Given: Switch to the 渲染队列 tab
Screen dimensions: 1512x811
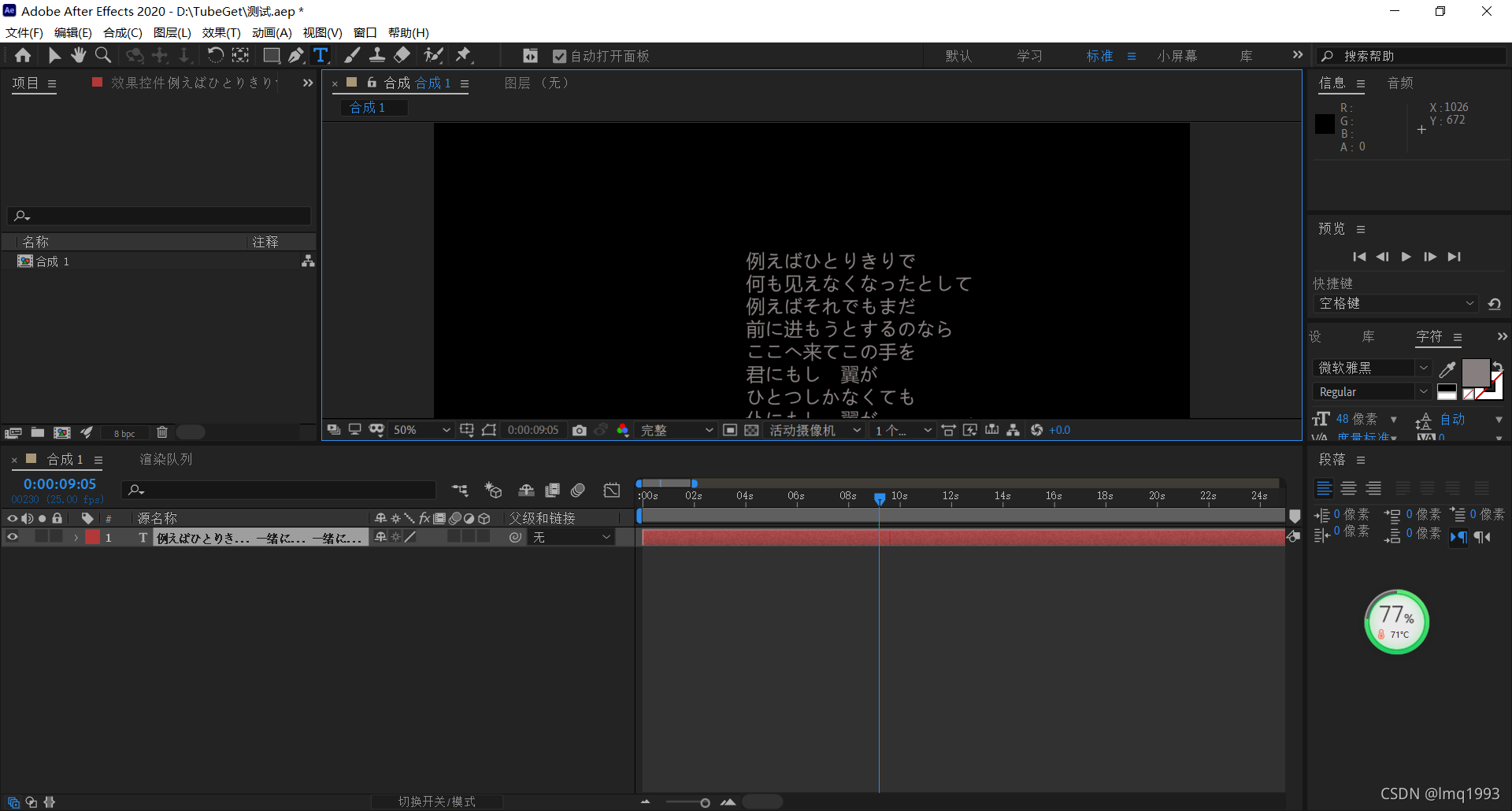Looking at the screenshot, I should tap(165, 459).
